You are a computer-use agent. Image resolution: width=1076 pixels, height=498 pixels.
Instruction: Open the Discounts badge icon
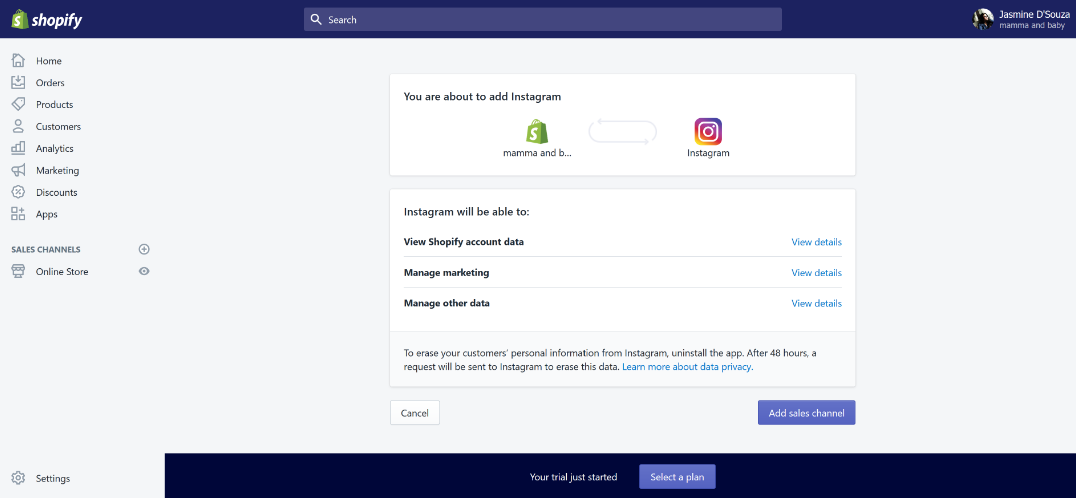[19, 192]
